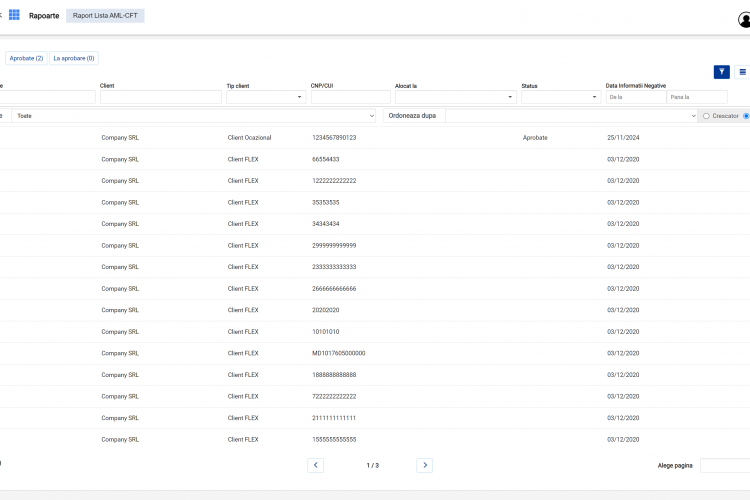The height and width of the screenshot is (500, 750).
Task: Open the Rapoarte menu item
Action: pos(44,16)
